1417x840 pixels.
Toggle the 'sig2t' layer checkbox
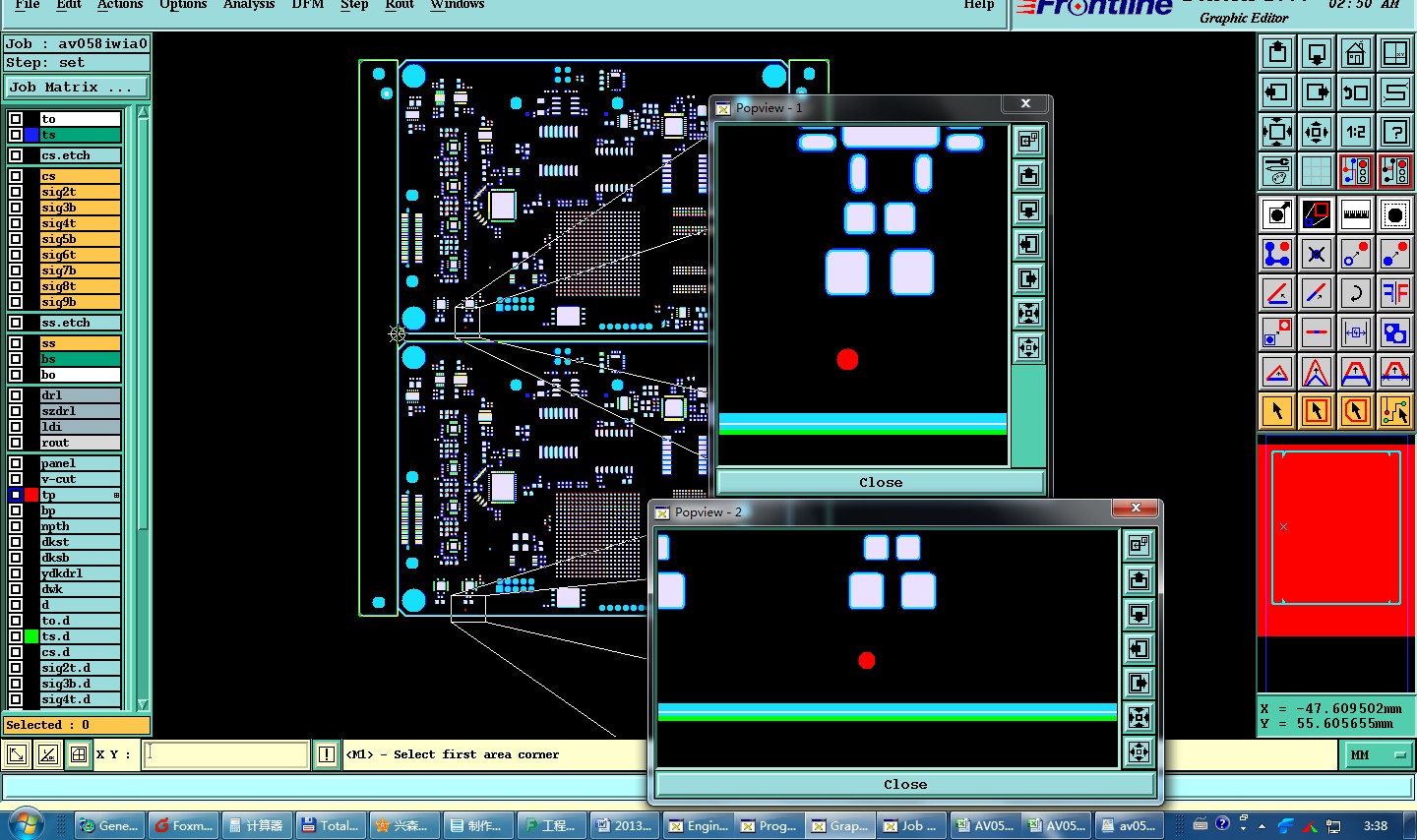coord(16,192)
